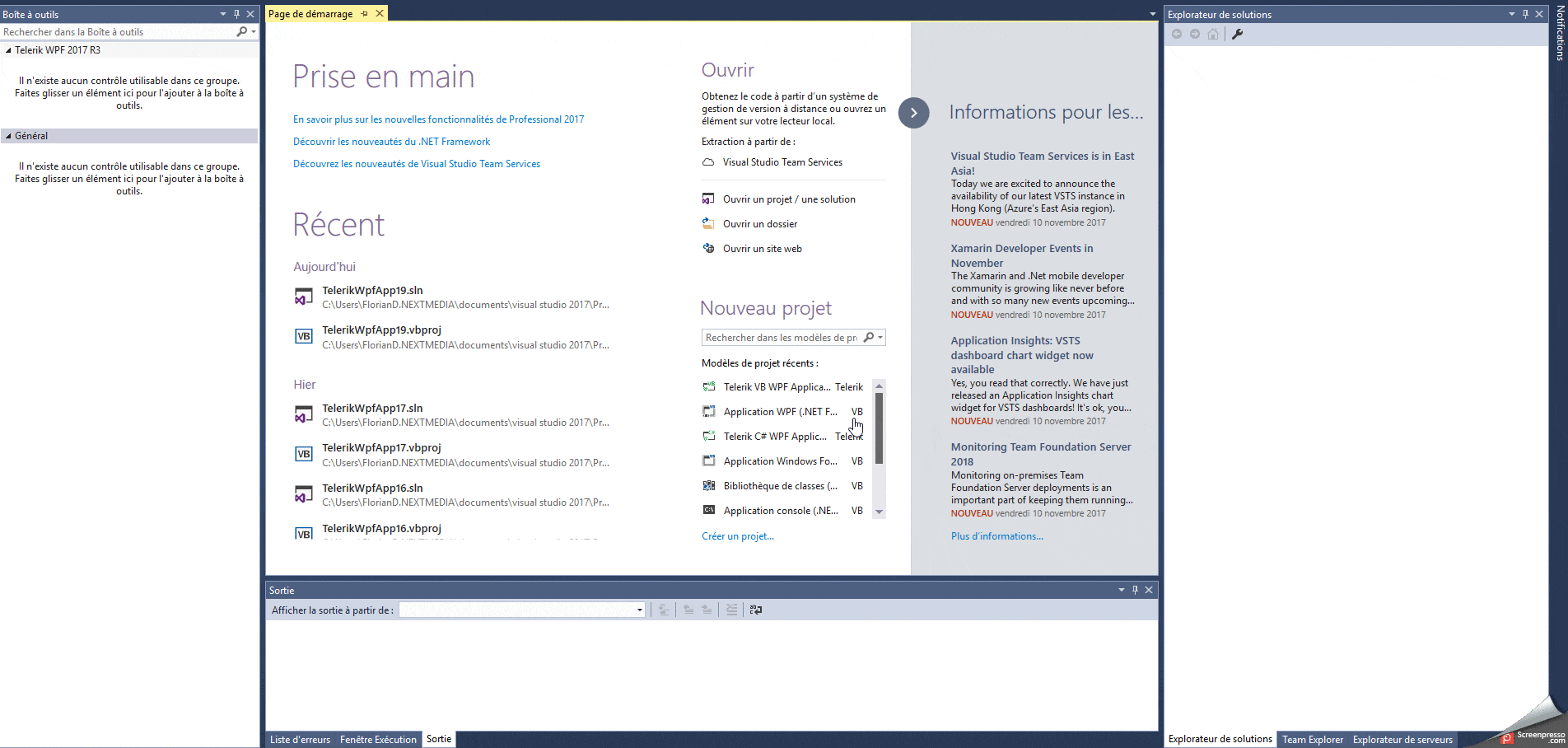The width and height of the screenshot is (1568, 748).
Task: Click the Application Windows Forms template icon
Action: coord(708,460)
